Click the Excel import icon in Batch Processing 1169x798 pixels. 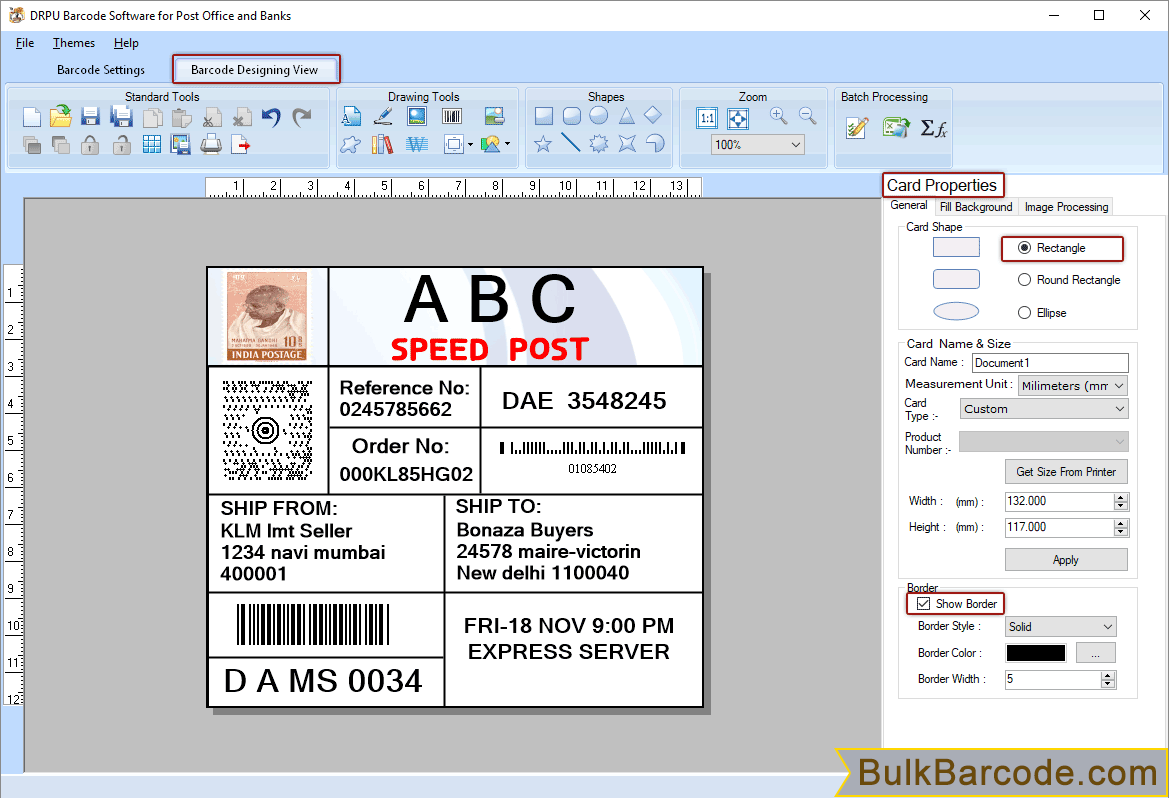896,128
